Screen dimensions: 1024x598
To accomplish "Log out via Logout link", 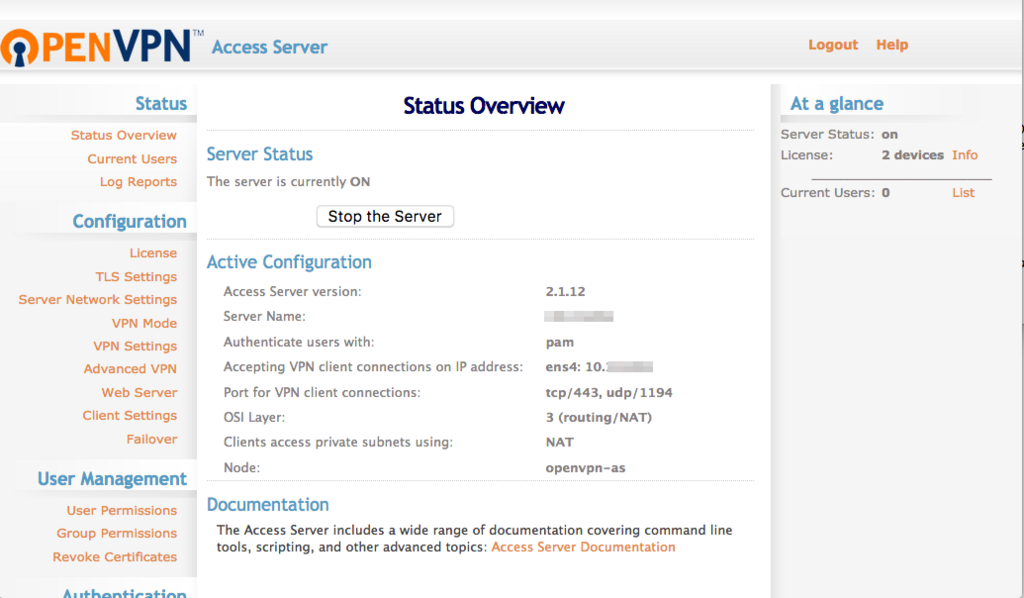I will [x=833, y=44].
